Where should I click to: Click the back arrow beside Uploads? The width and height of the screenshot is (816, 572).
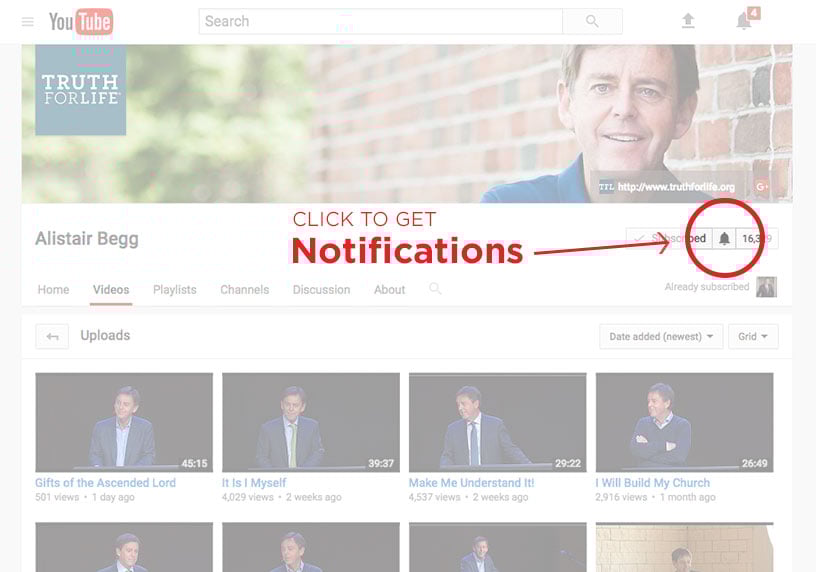pyautogui.click(x=52, y=337)
